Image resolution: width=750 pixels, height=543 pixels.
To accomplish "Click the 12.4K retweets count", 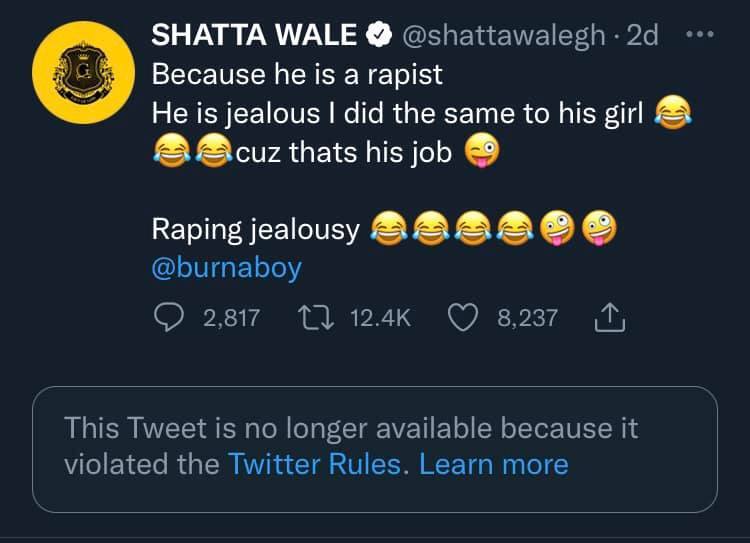I will 381,318.
